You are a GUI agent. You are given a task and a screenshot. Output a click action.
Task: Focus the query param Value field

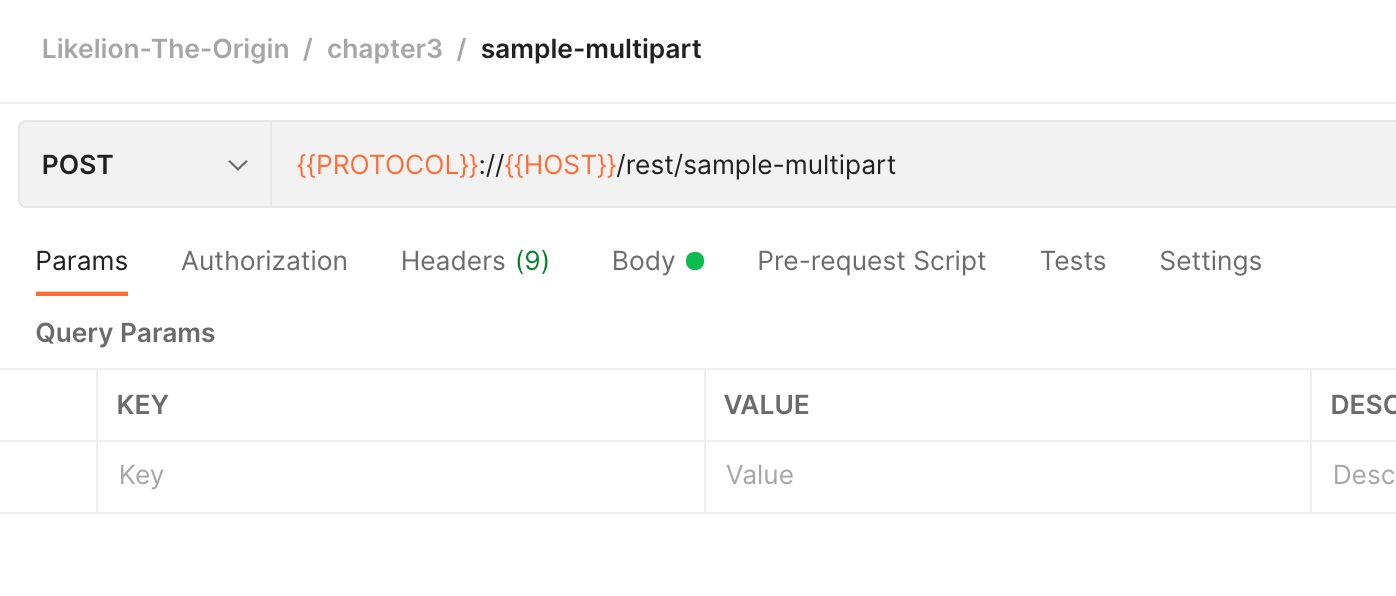[x=1007, y=475]
